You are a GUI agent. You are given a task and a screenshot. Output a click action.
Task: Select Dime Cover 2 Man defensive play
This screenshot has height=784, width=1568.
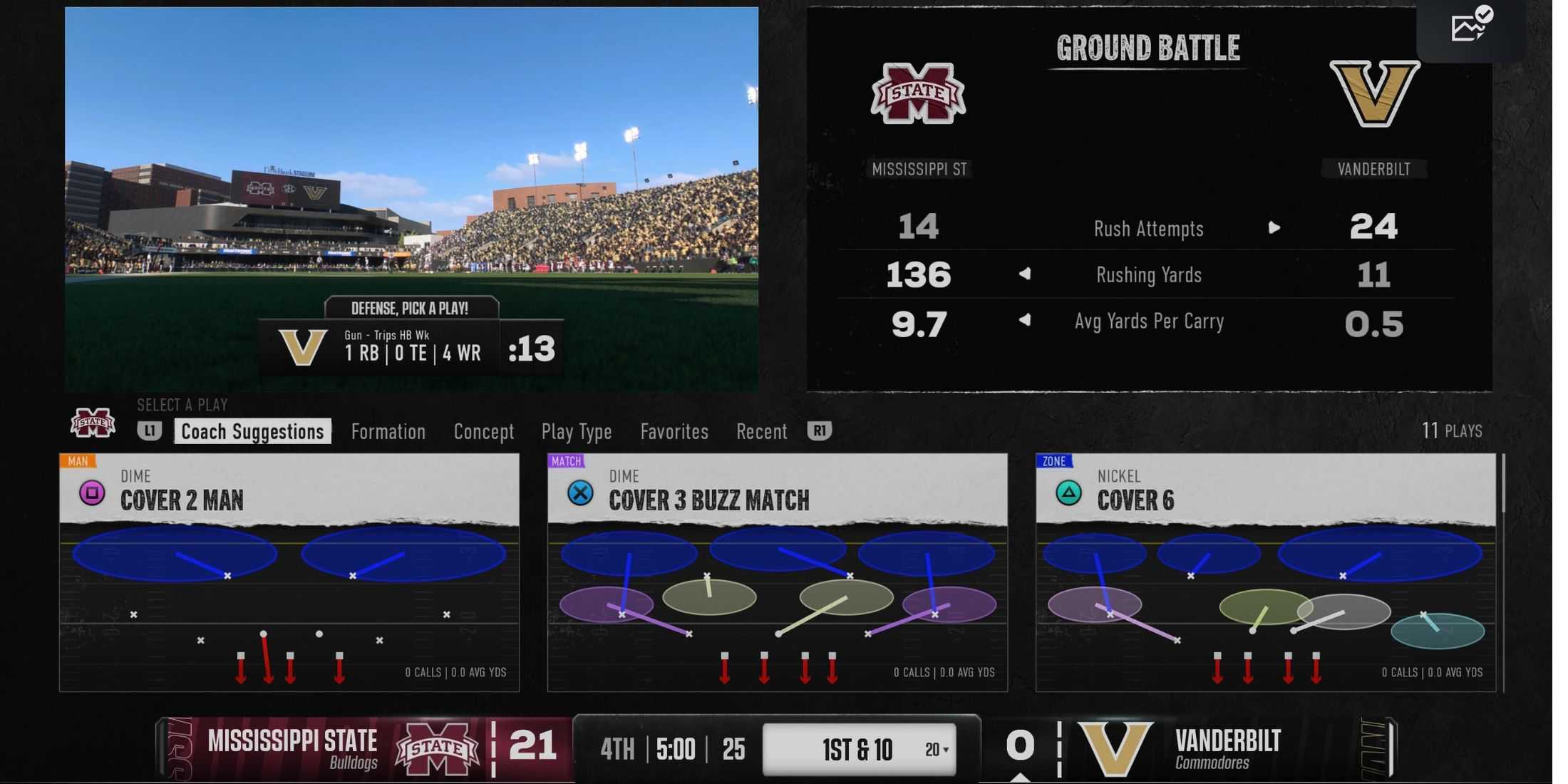[290, 575]
